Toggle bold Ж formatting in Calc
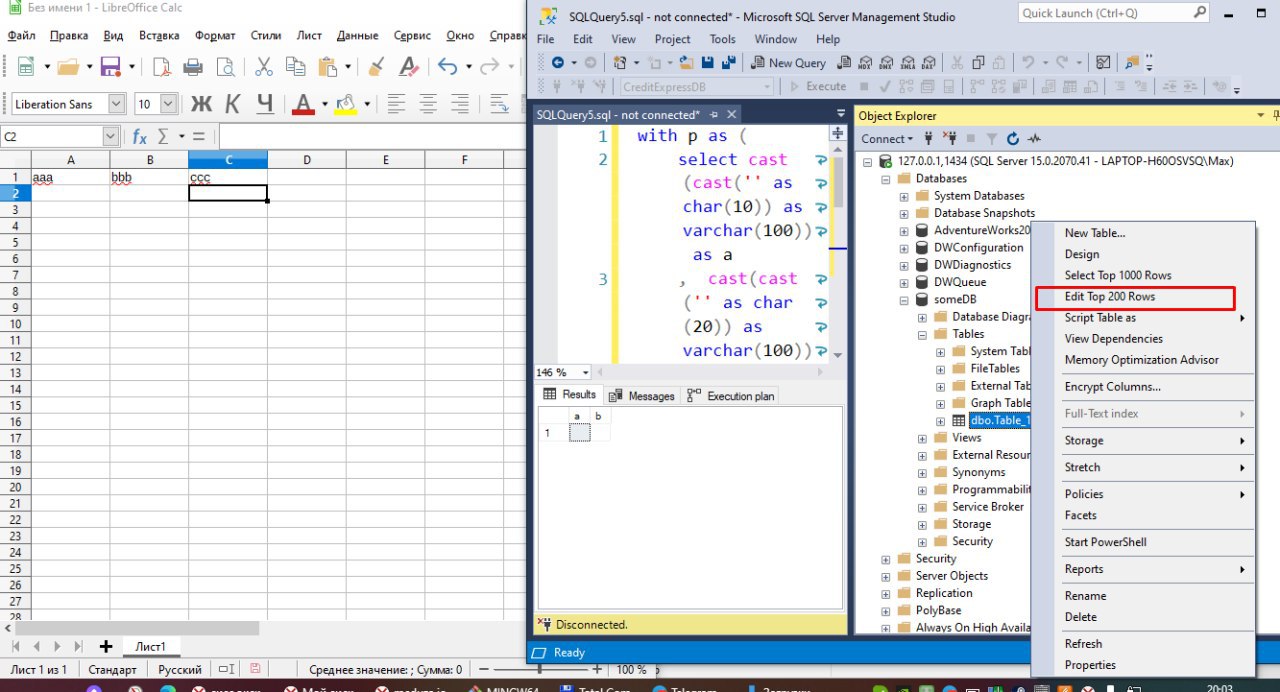The height and width of the screenshot is (692, 1280). pos(201,104)
